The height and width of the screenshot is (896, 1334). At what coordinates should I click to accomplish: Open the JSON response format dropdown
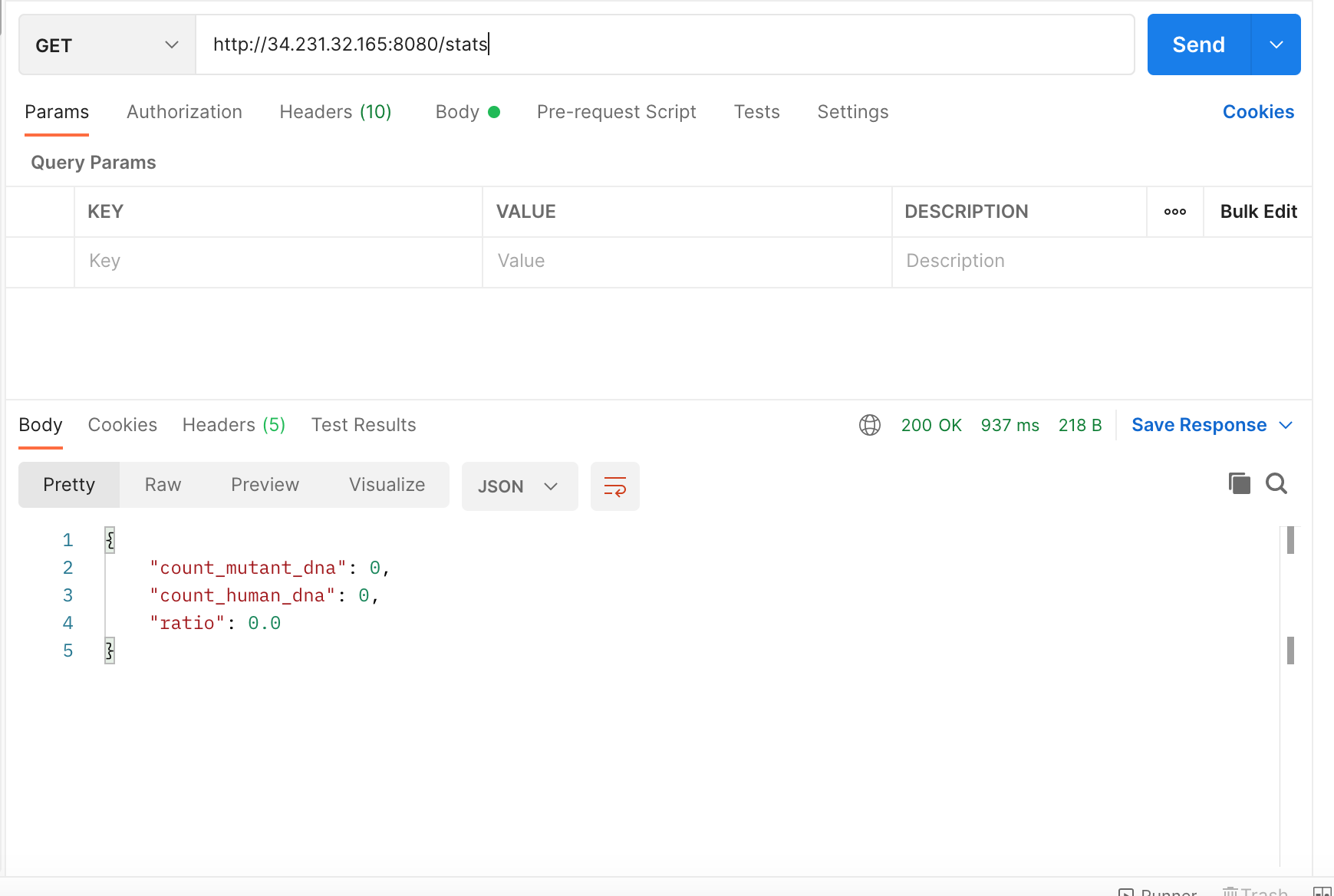tap(519, 486)
